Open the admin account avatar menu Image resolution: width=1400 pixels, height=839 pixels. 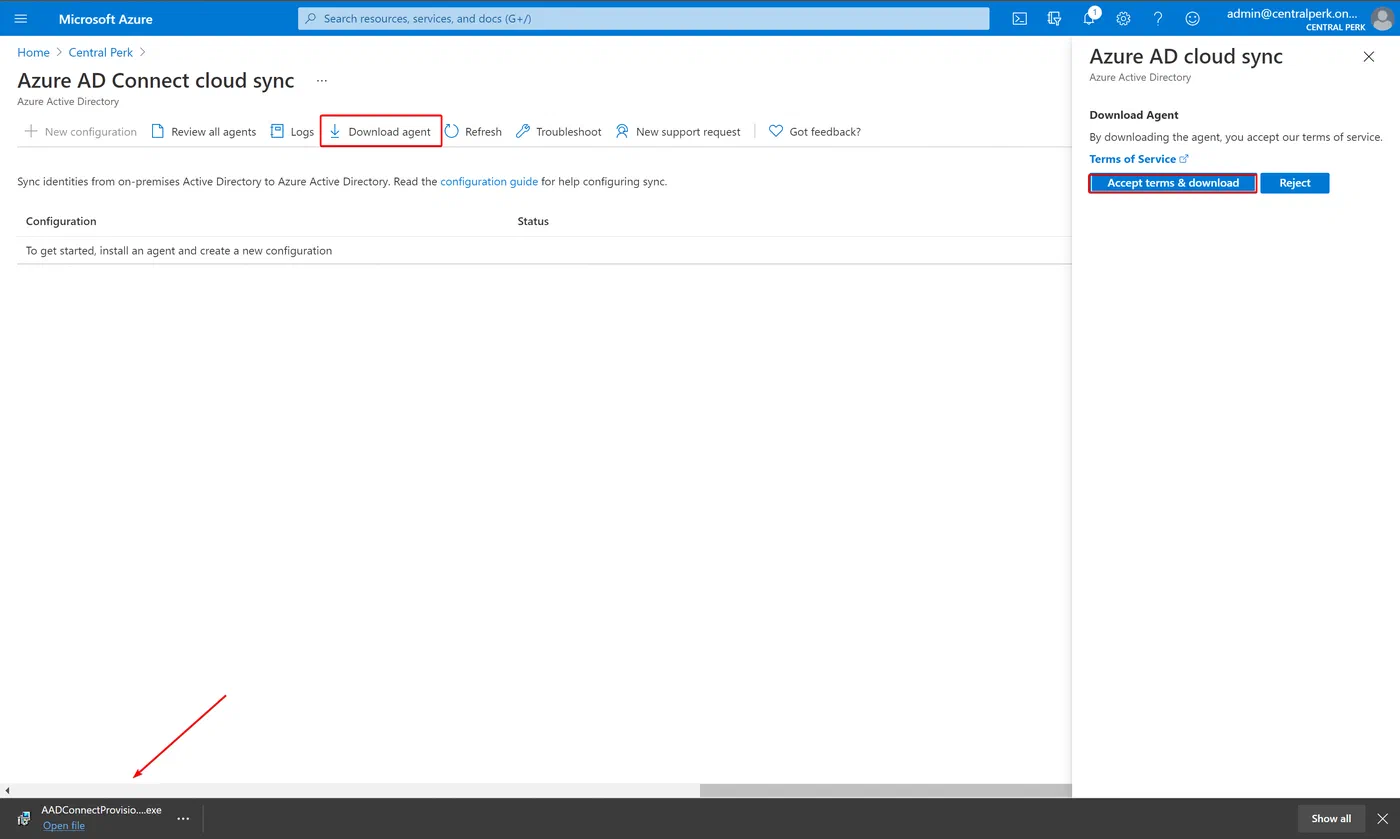pyautogui.click(x=1381, y=19)
